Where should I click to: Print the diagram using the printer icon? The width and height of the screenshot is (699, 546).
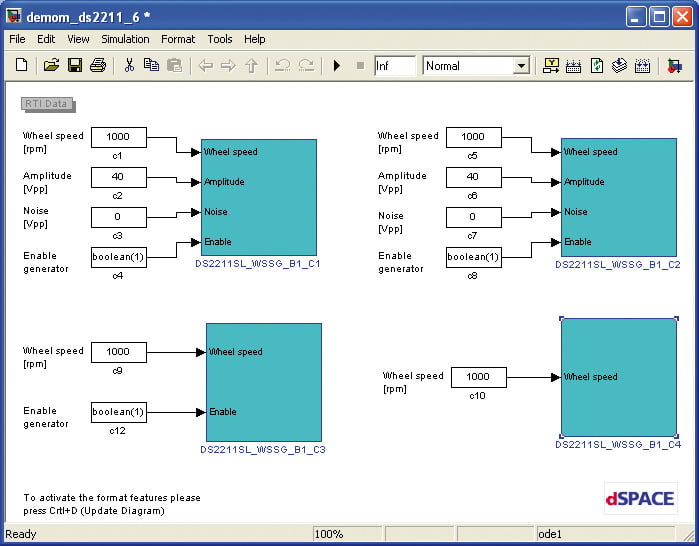coord(98,66)
